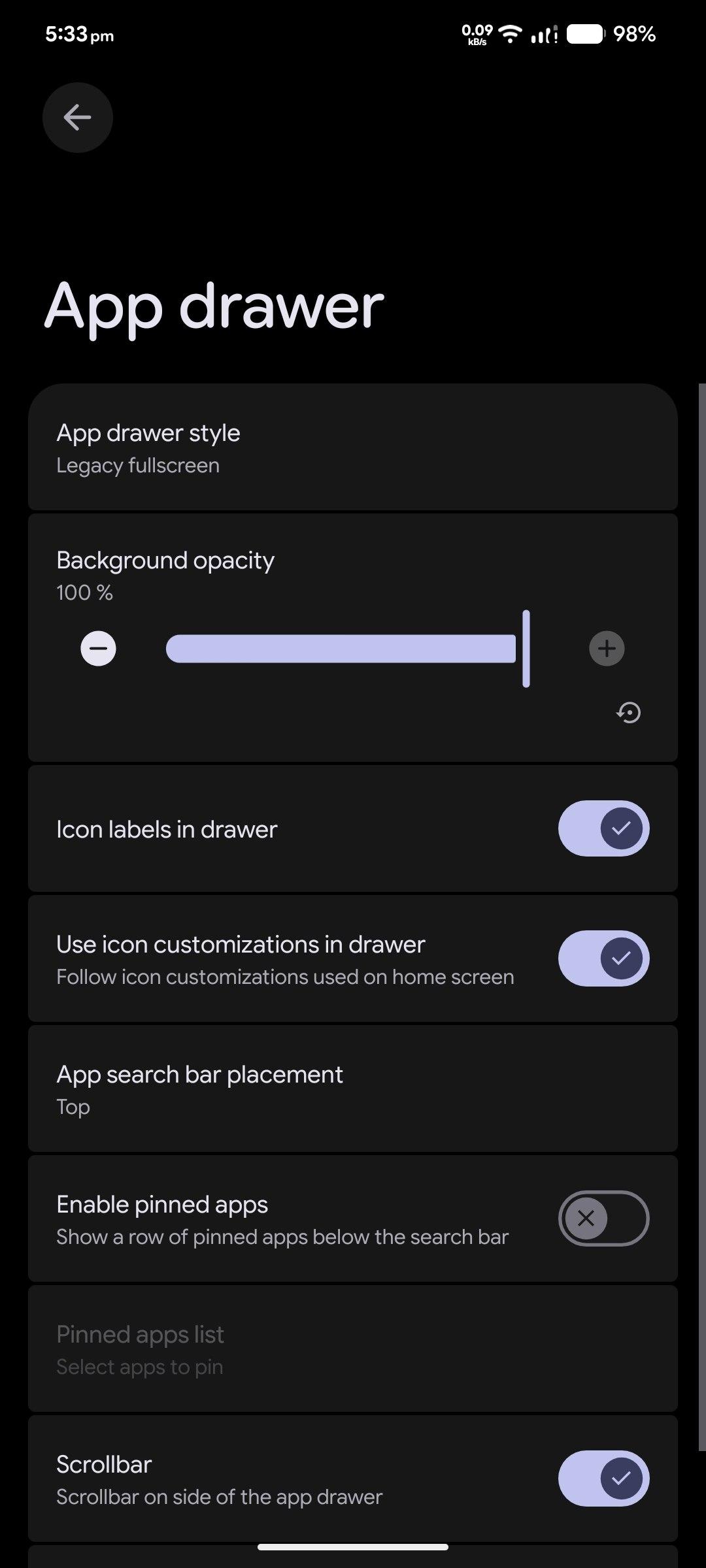Enable pinned apps toggle

point(603,1218)
